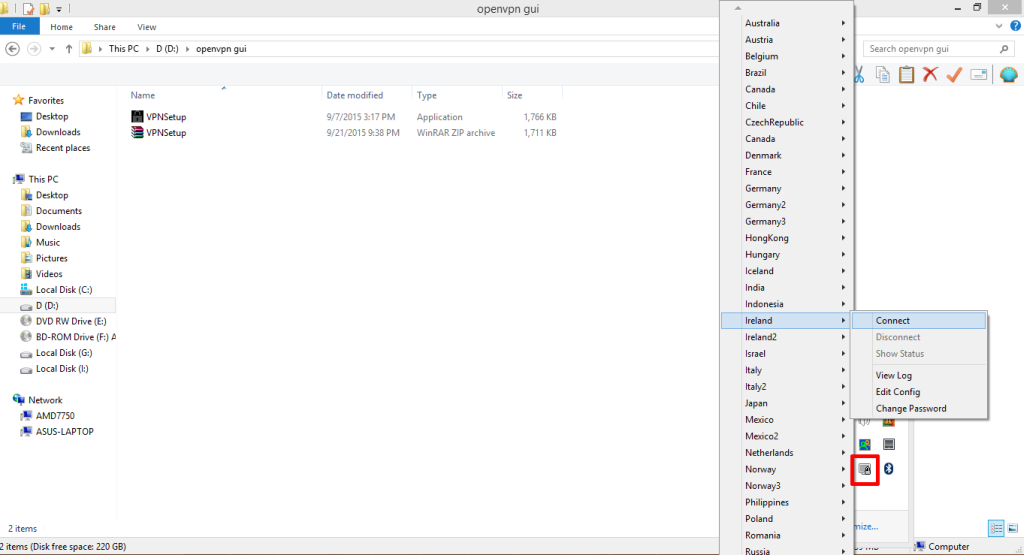Select ASUS-LAPTOP under Network

65,432
